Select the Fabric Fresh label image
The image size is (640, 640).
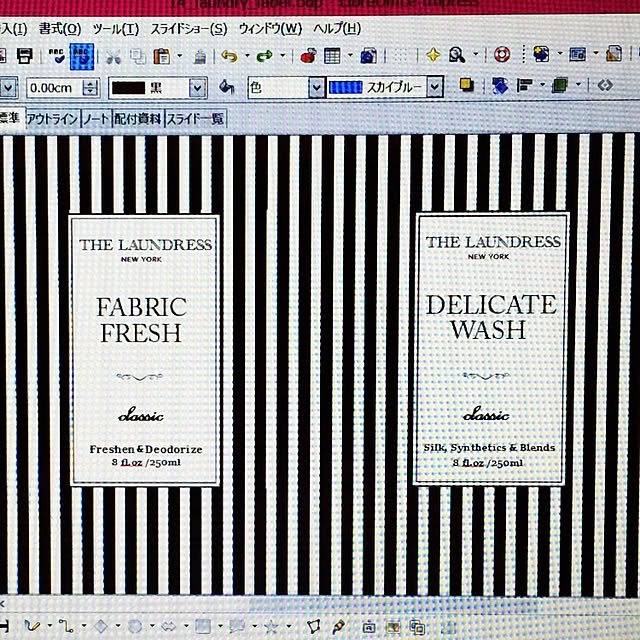tap(145, 350)
